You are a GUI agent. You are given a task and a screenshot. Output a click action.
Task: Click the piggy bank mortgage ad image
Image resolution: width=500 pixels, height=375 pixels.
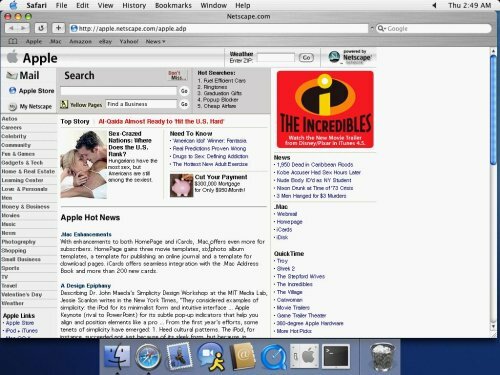181,185
